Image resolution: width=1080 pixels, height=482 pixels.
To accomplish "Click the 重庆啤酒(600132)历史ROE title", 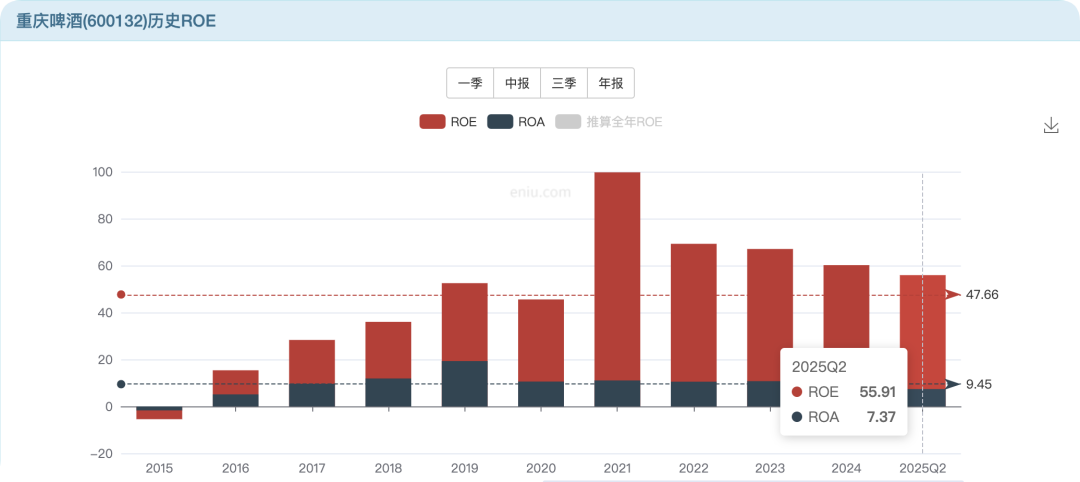I will [116, 20].
